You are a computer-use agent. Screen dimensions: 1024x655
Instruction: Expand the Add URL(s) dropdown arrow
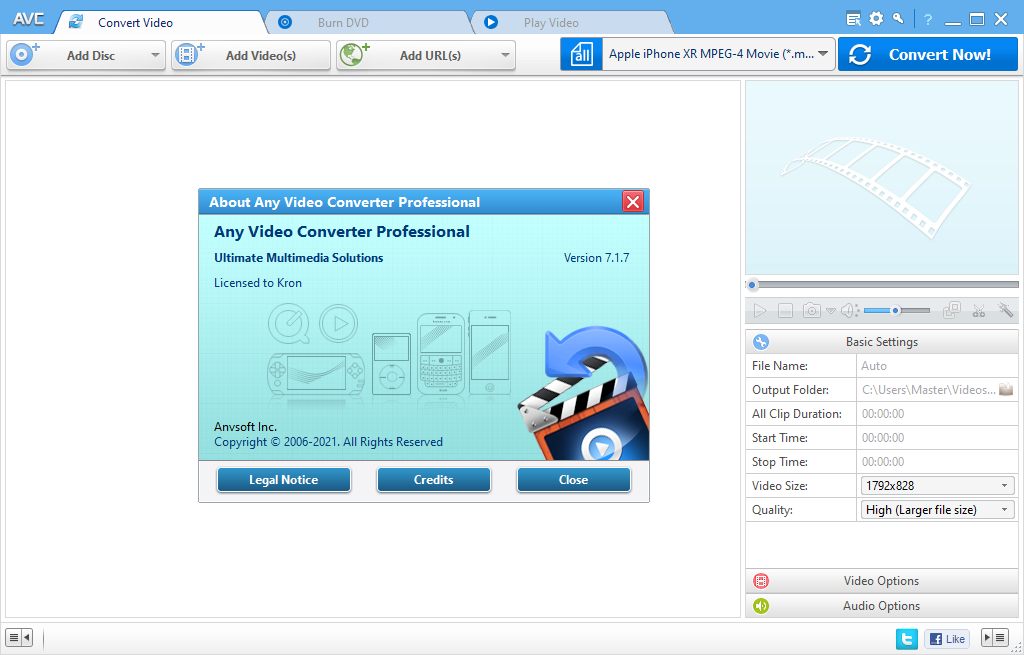(505, 56)
